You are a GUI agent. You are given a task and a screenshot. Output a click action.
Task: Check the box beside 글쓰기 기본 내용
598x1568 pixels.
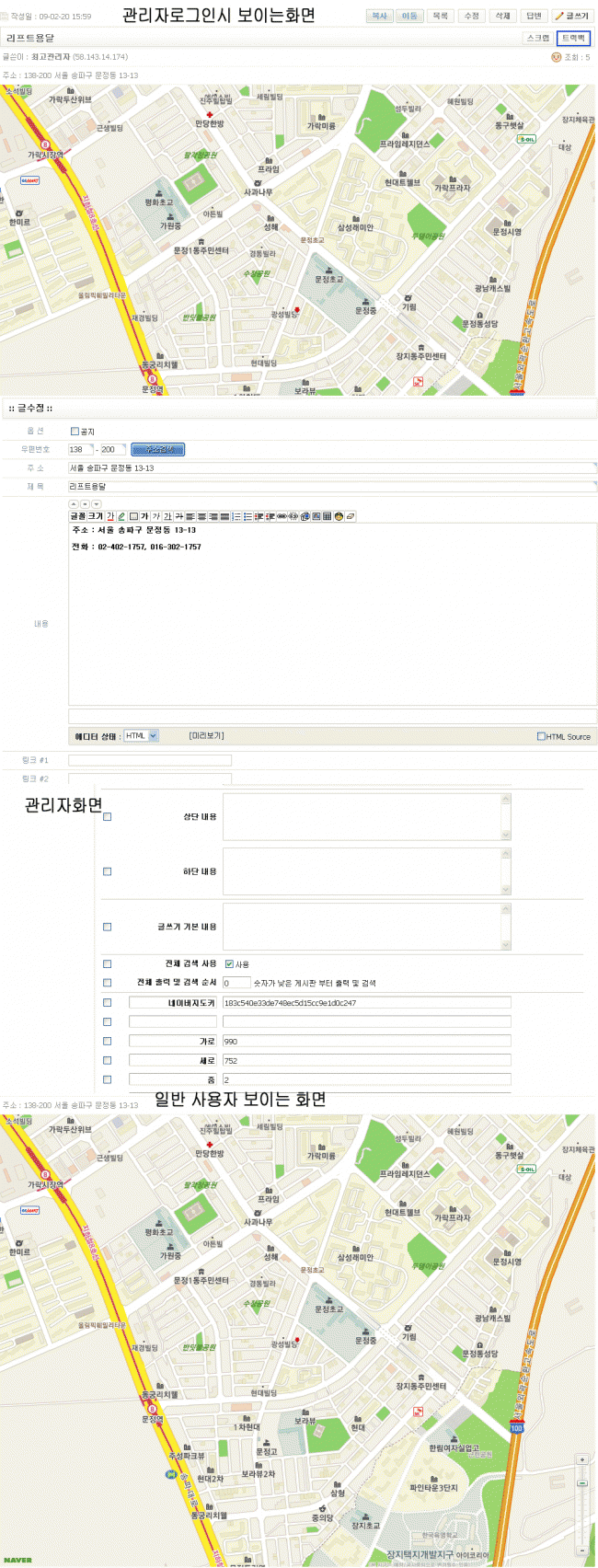coord(107,927)
